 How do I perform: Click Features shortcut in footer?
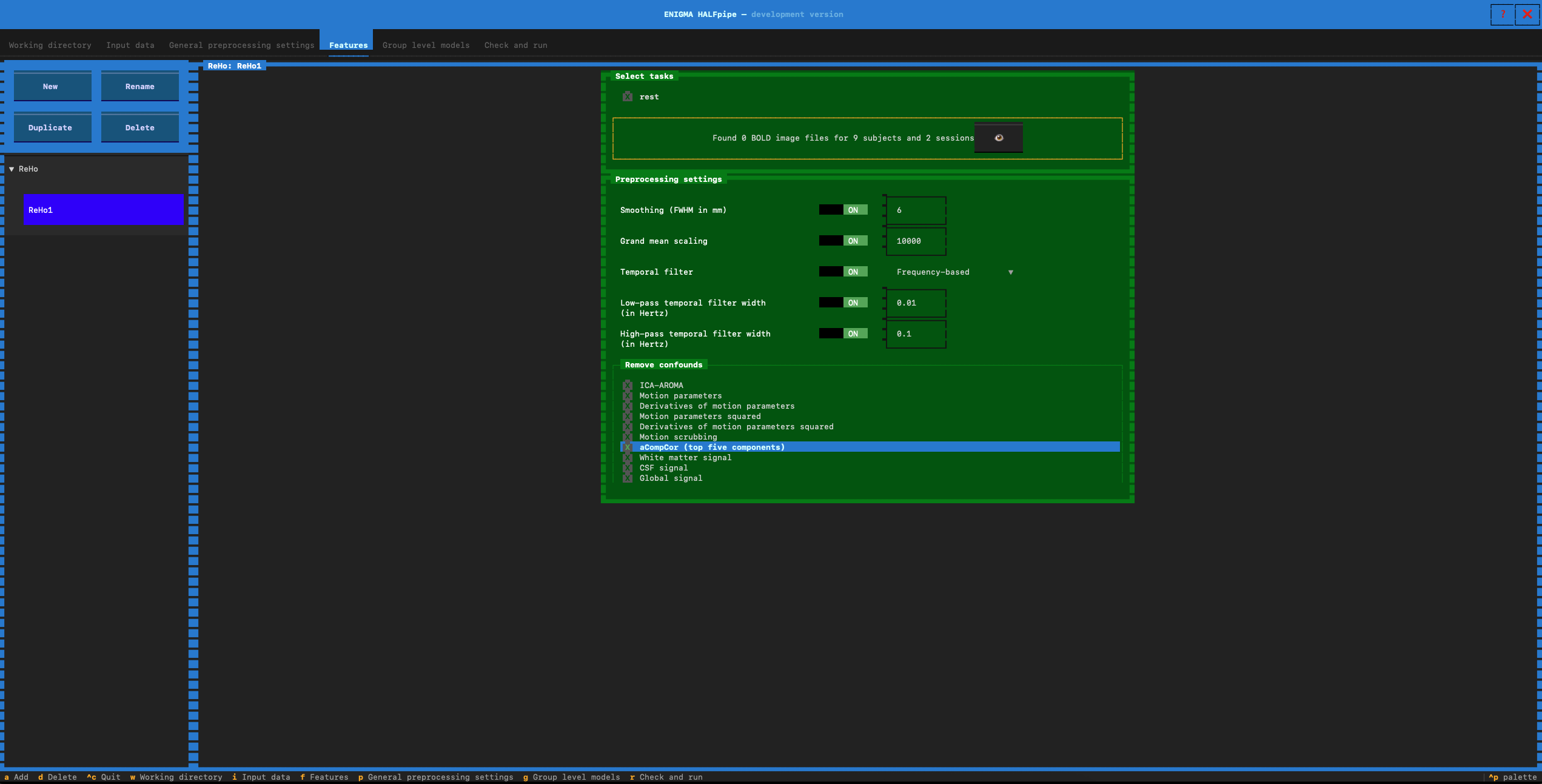[324, 777]
